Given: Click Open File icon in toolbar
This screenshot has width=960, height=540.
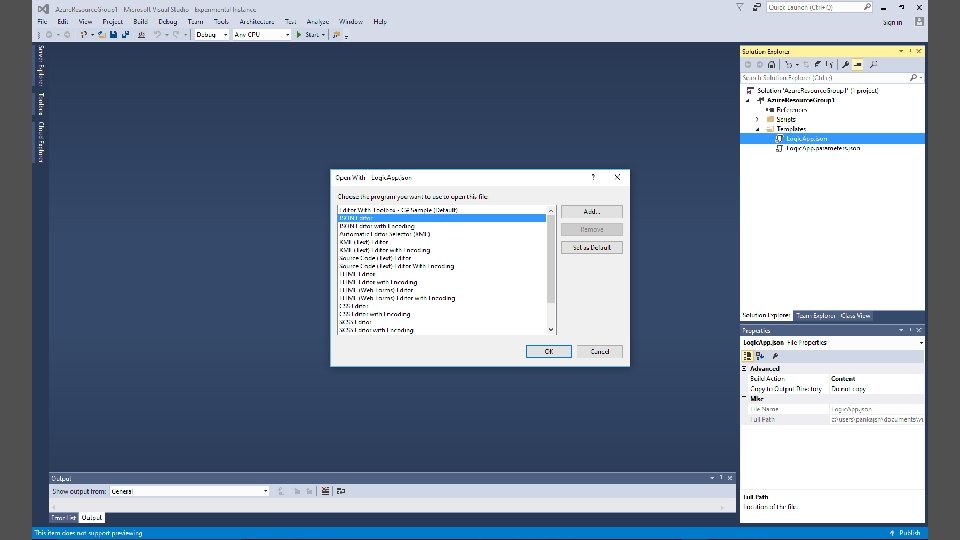Looking at the screenshot, I should (102, 35).
